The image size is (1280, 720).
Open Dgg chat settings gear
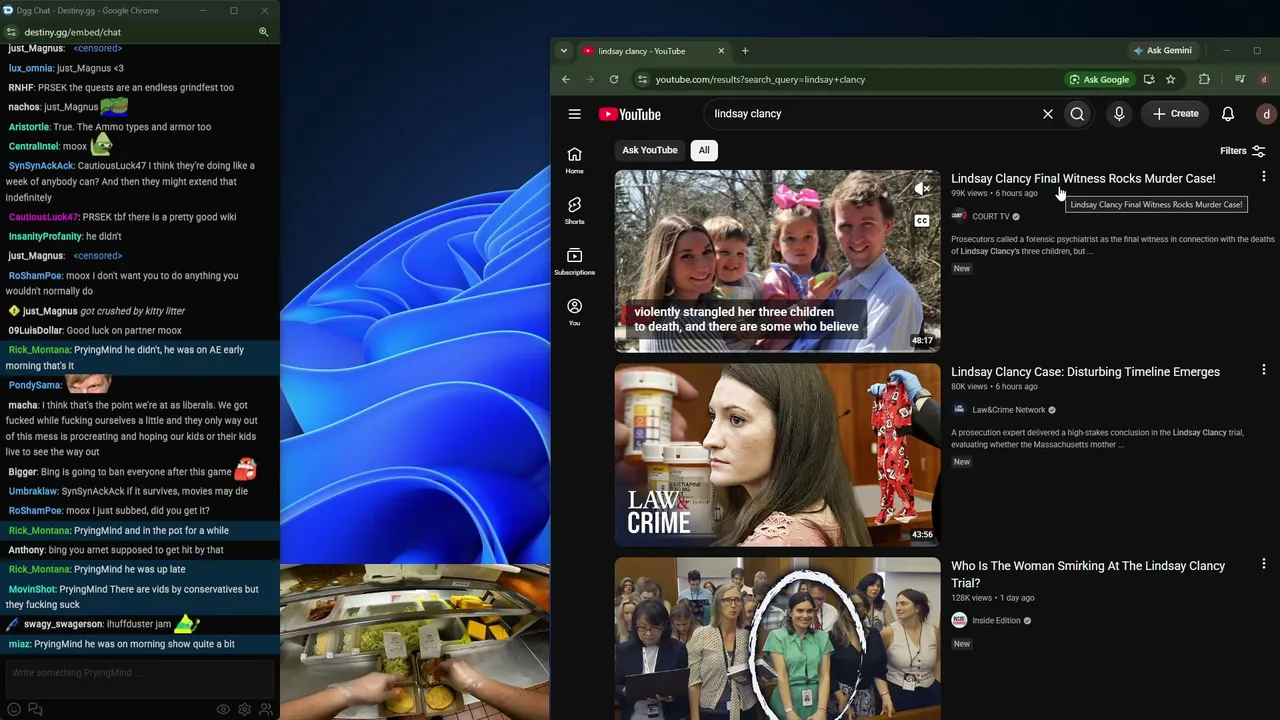pyautogui.click(x=244, y=709)
